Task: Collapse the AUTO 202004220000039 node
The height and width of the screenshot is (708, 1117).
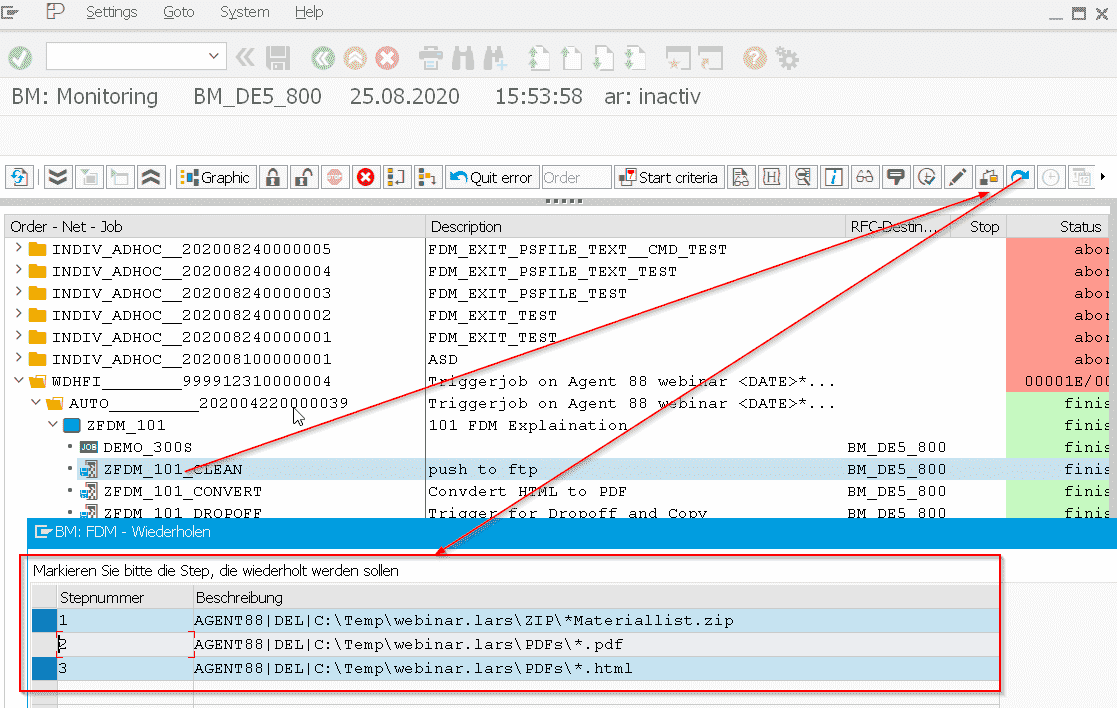Action: (x=36, y=403)
